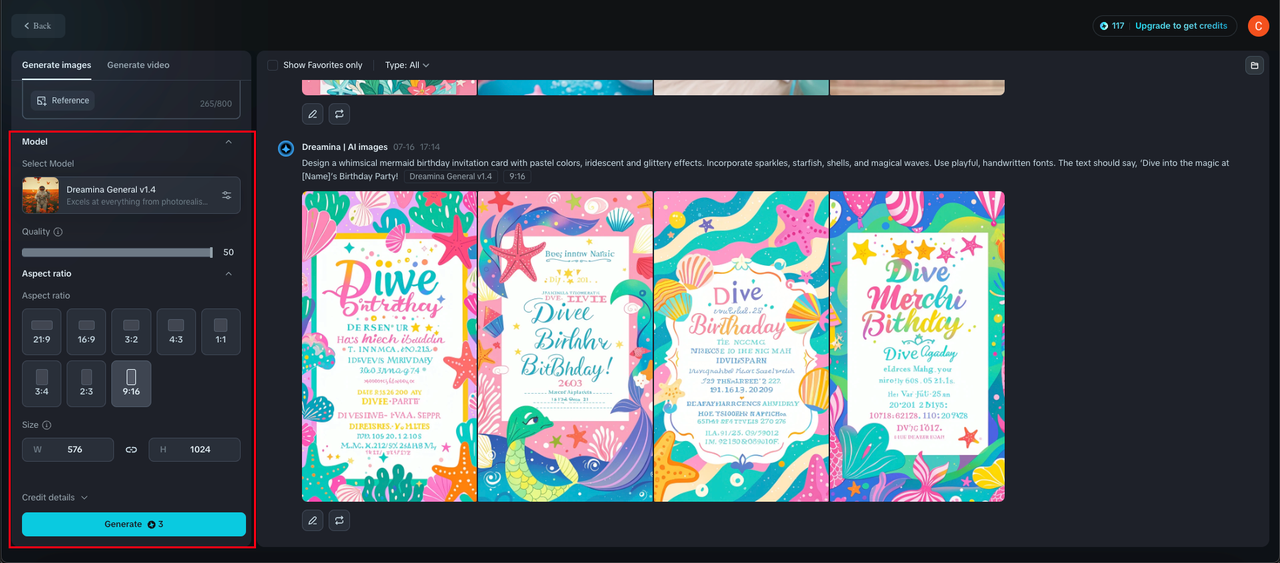This screenshot has width=1280, height=563.
Task: Click Upgrade to get credits
Action: pos(1181,26)
